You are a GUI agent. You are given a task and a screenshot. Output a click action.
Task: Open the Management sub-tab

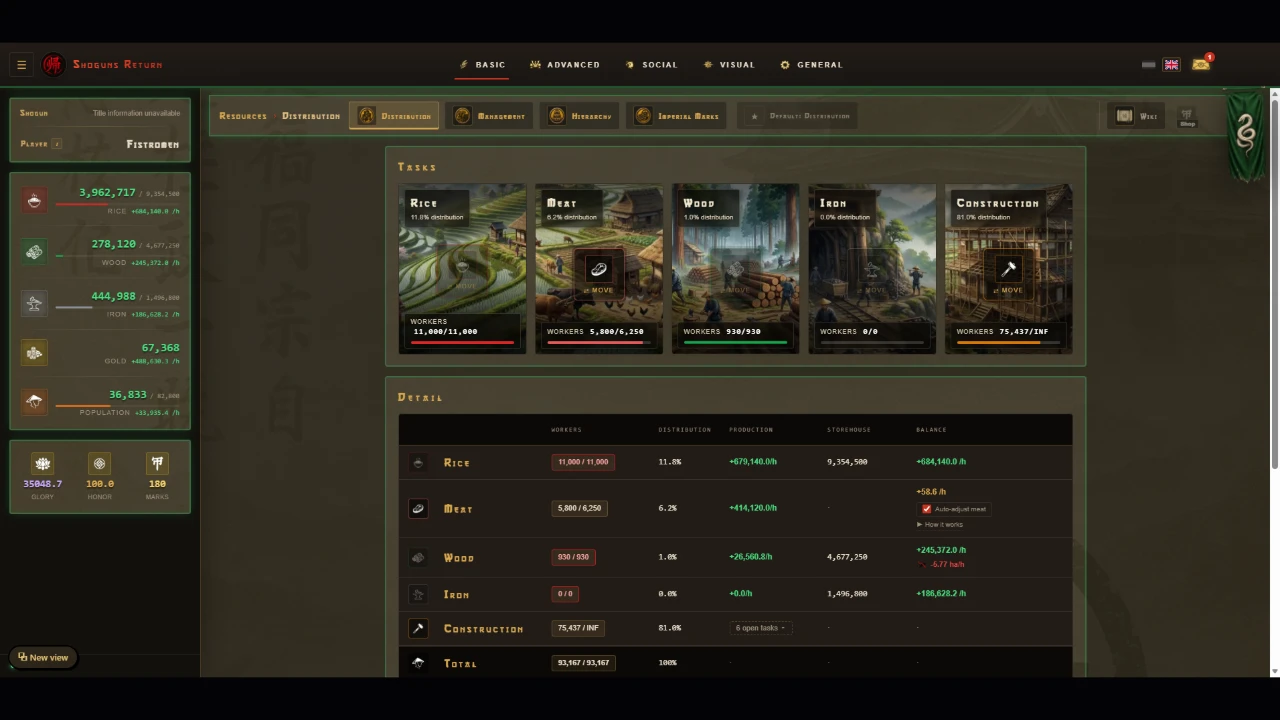[489, 116]
